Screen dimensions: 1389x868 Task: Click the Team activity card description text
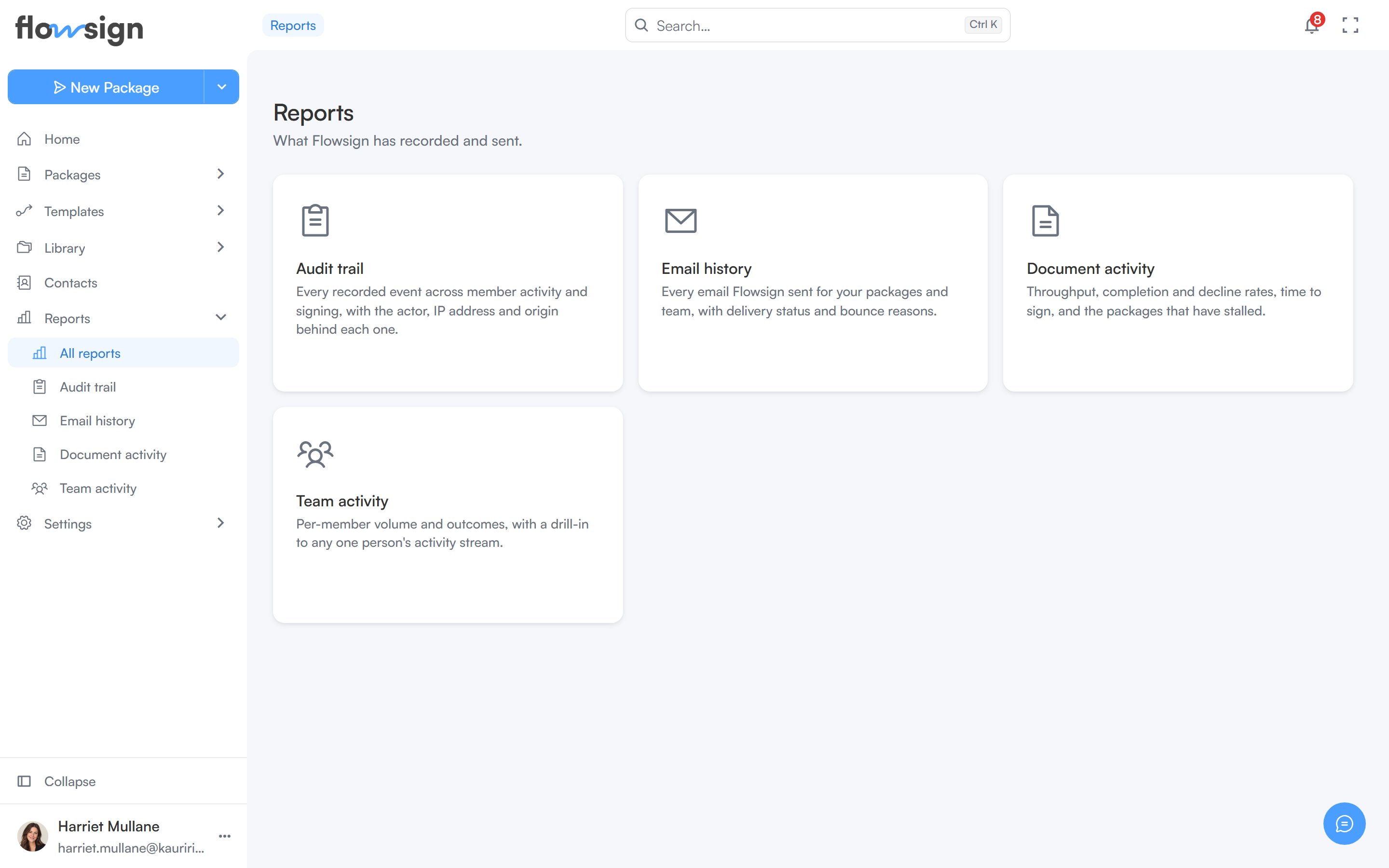click(442, 533)
